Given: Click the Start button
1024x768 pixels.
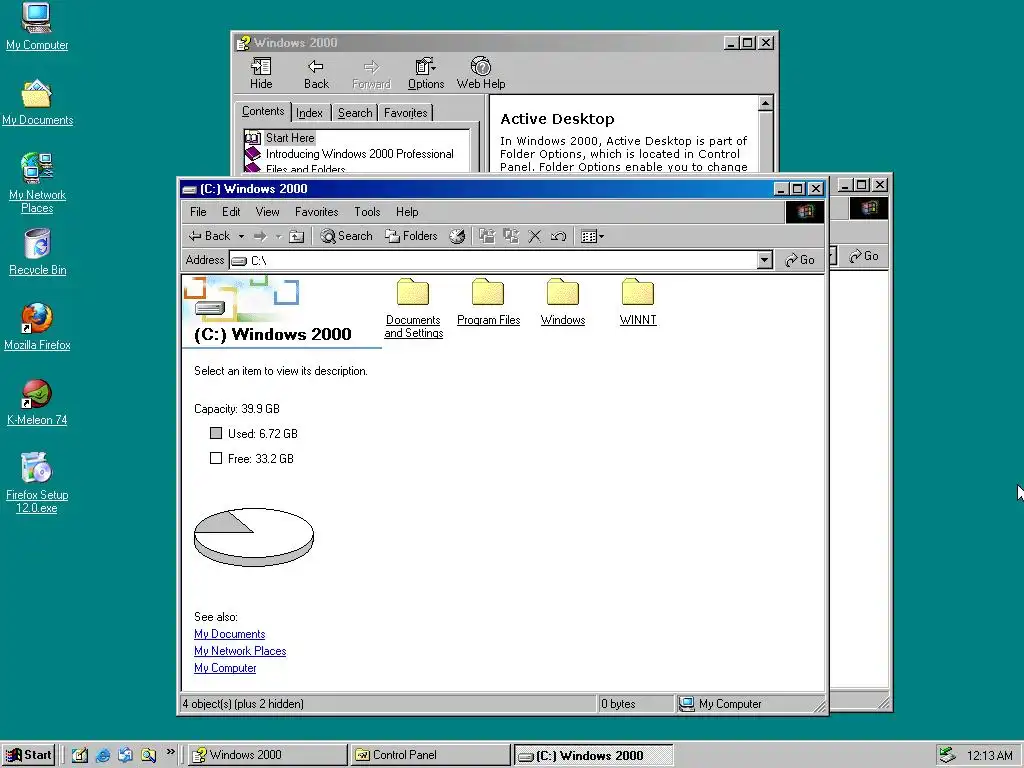Looking at the screenshot, I should [29, 755].
